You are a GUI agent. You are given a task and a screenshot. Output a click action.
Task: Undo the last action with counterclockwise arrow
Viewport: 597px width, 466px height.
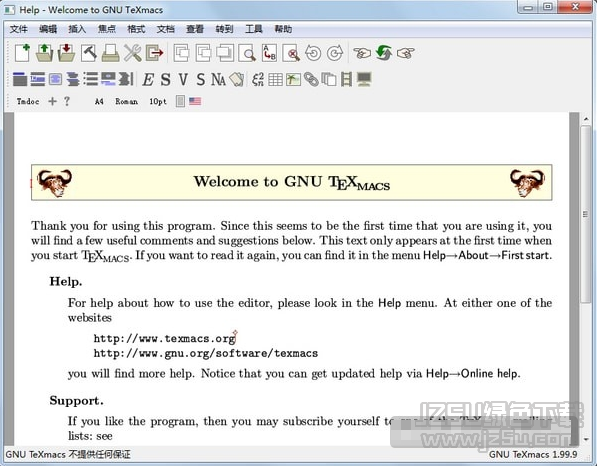[x=313, y=53]
